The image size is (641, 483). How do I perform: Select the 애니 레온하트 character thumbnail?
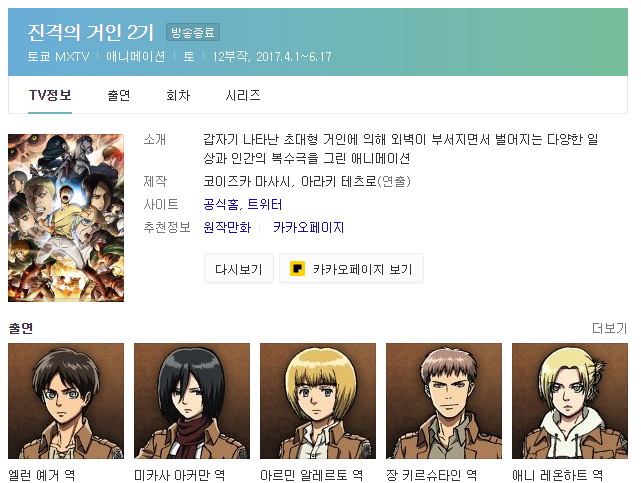point(569,401)
